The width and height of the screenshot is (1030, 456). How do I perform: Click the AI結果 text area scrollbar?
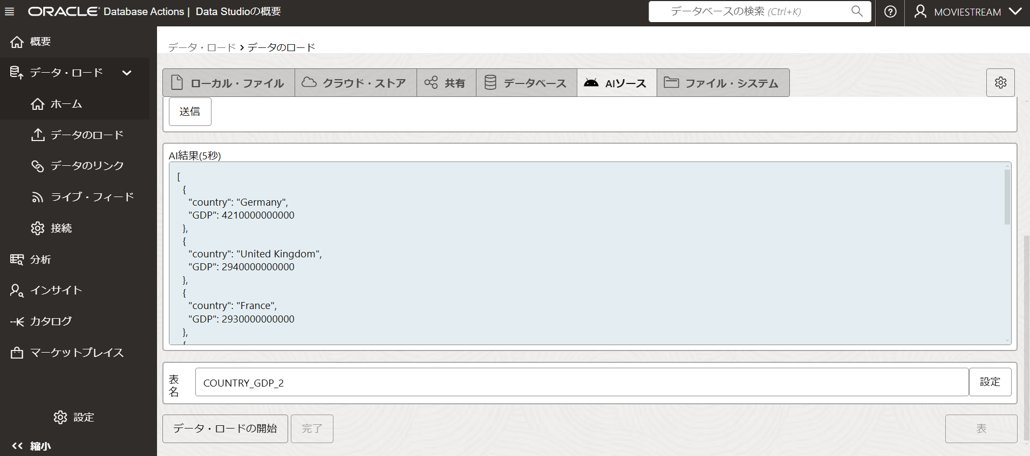click(1008, 196)
